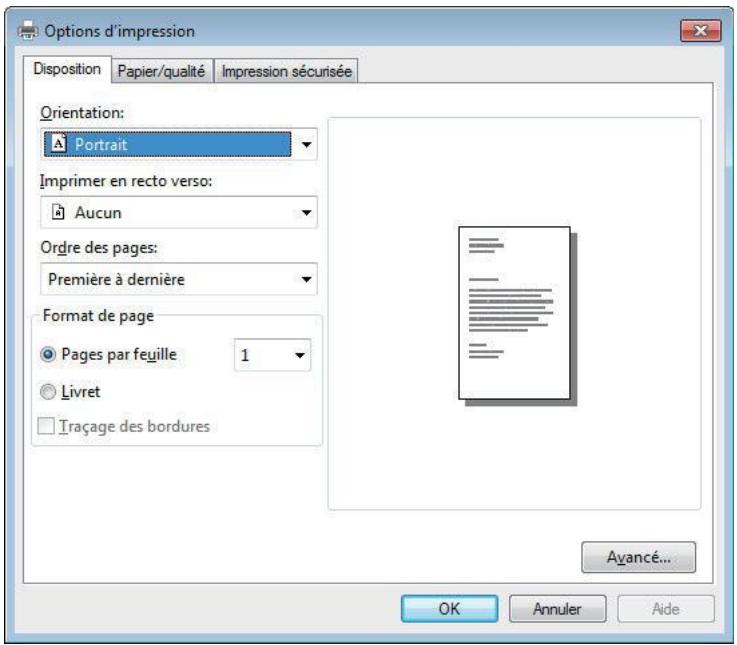The image size is (737, 645).
Task: Click the Portrait page icon in Orientation
Action: [x=58, y=143]
